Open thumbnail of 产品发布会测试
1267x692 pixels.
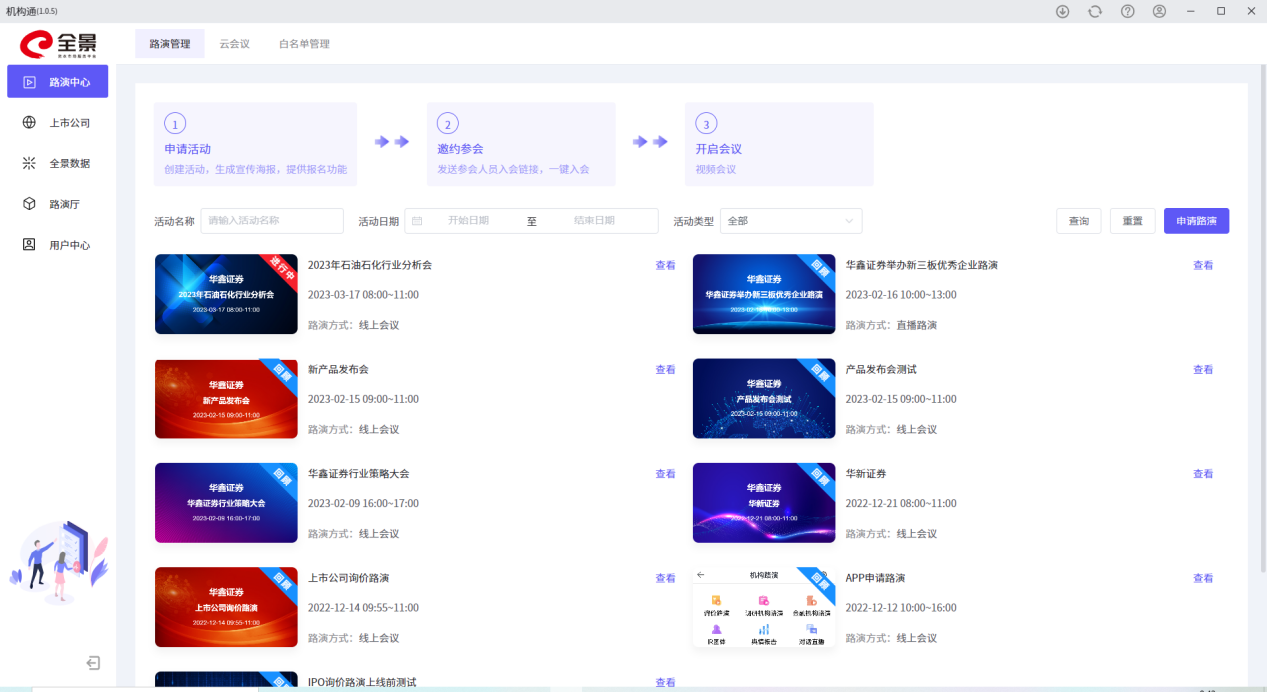point(764,398)
